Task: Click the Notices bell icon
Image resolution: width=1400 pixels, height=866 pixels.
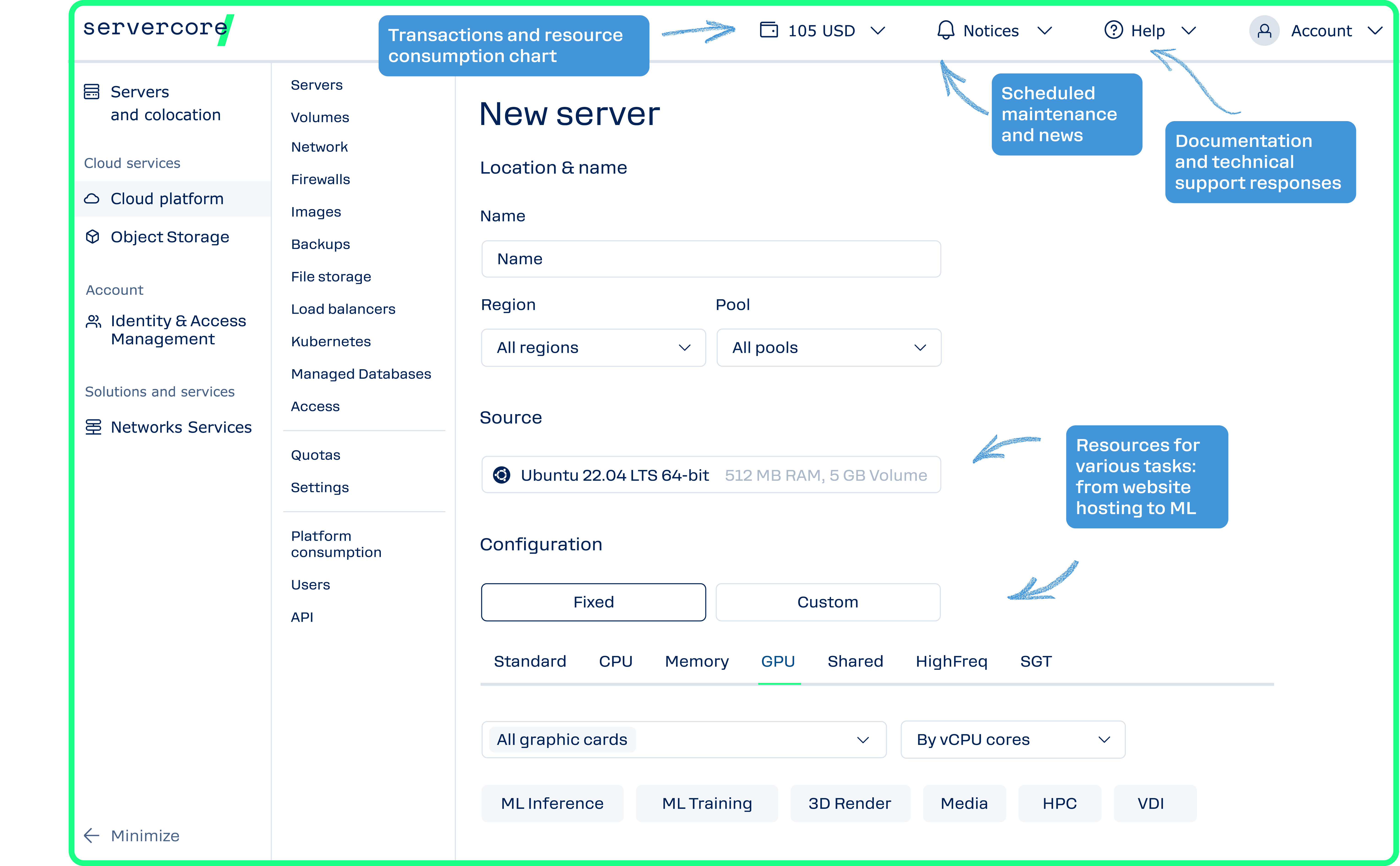Action: click(x=945, y=30)
